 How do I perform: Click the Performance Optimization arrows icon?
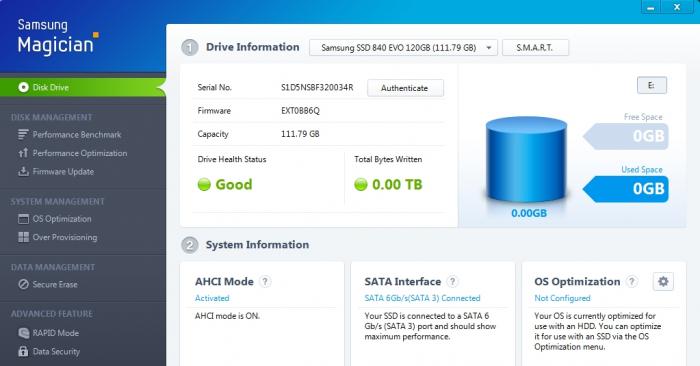pyautogui.click(x=23, y=153)
